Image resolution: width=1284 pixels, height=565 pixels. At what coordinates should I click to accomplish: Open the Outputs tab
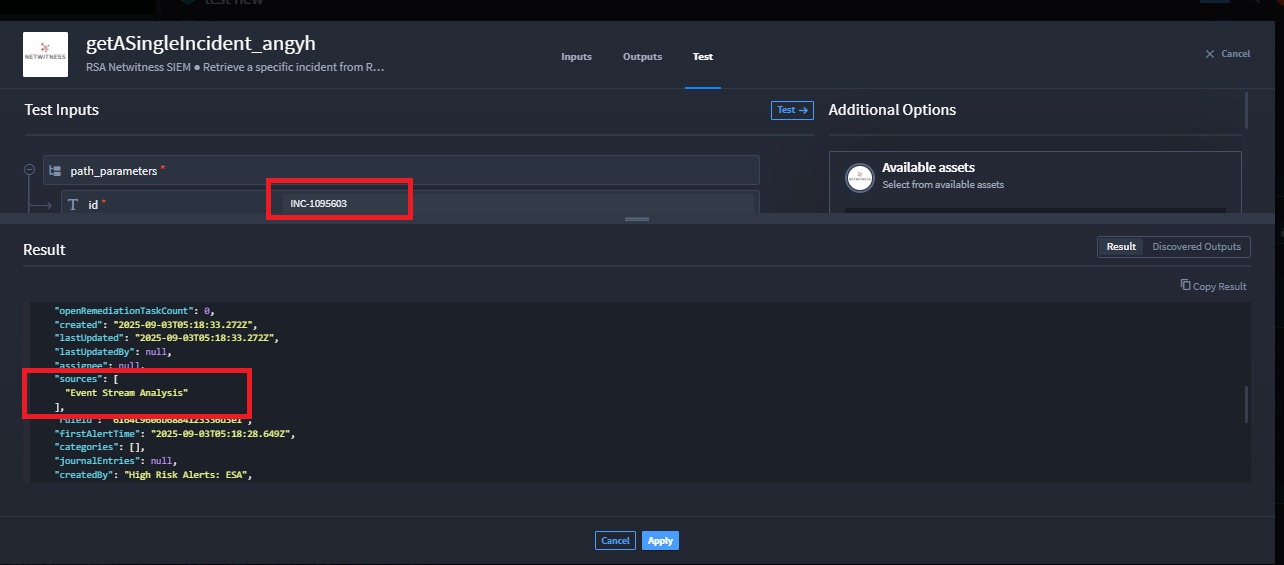click(x=642, y=57)
